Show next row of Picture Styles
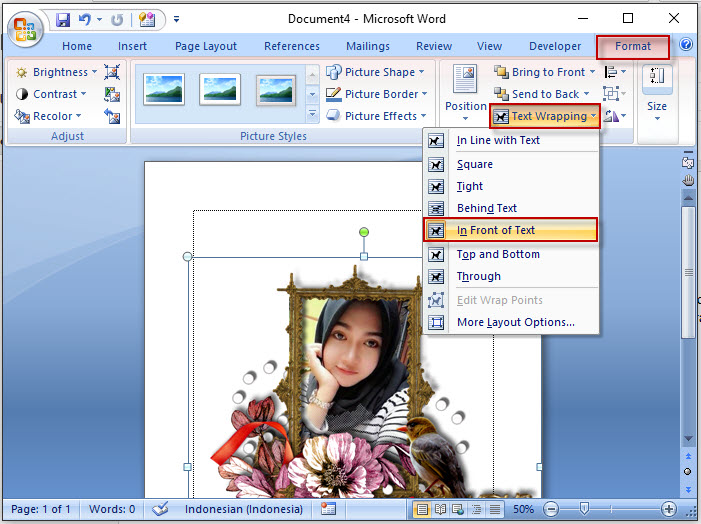Screen dimensions: 701x524 tap(312, 94)
